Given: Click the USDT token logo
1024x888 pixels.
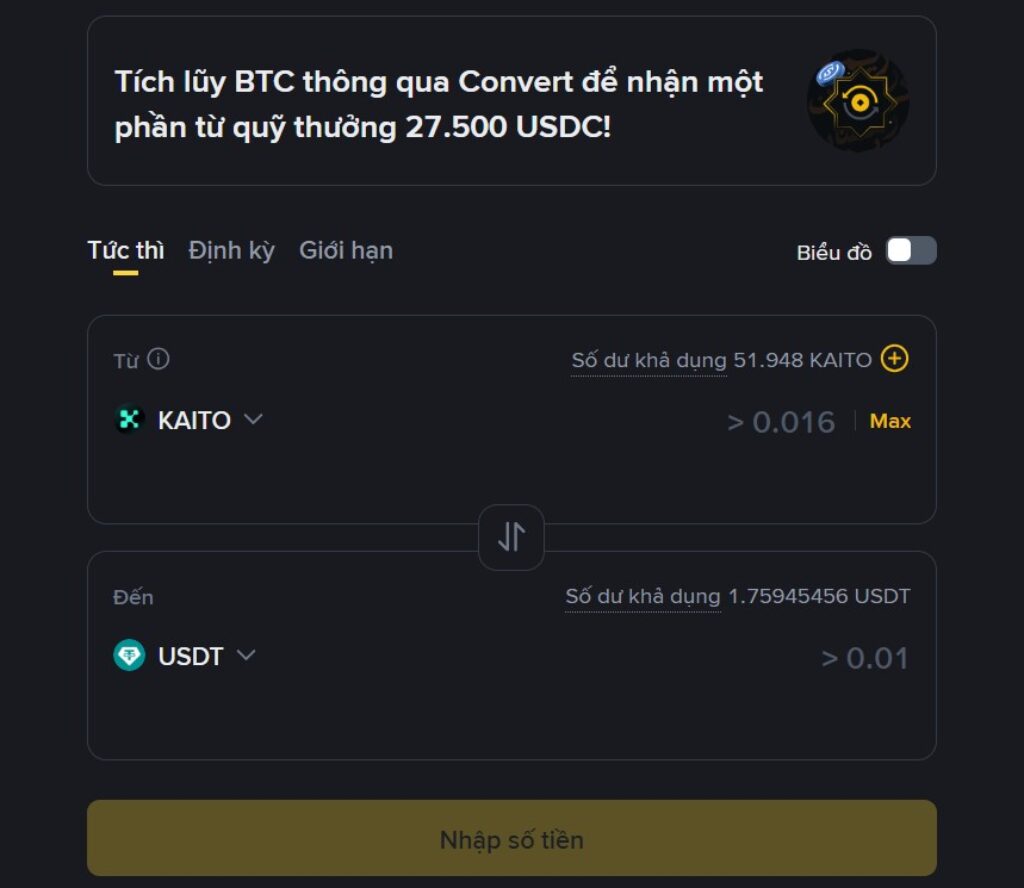Looking at the screenshot, I should point(130,657).
